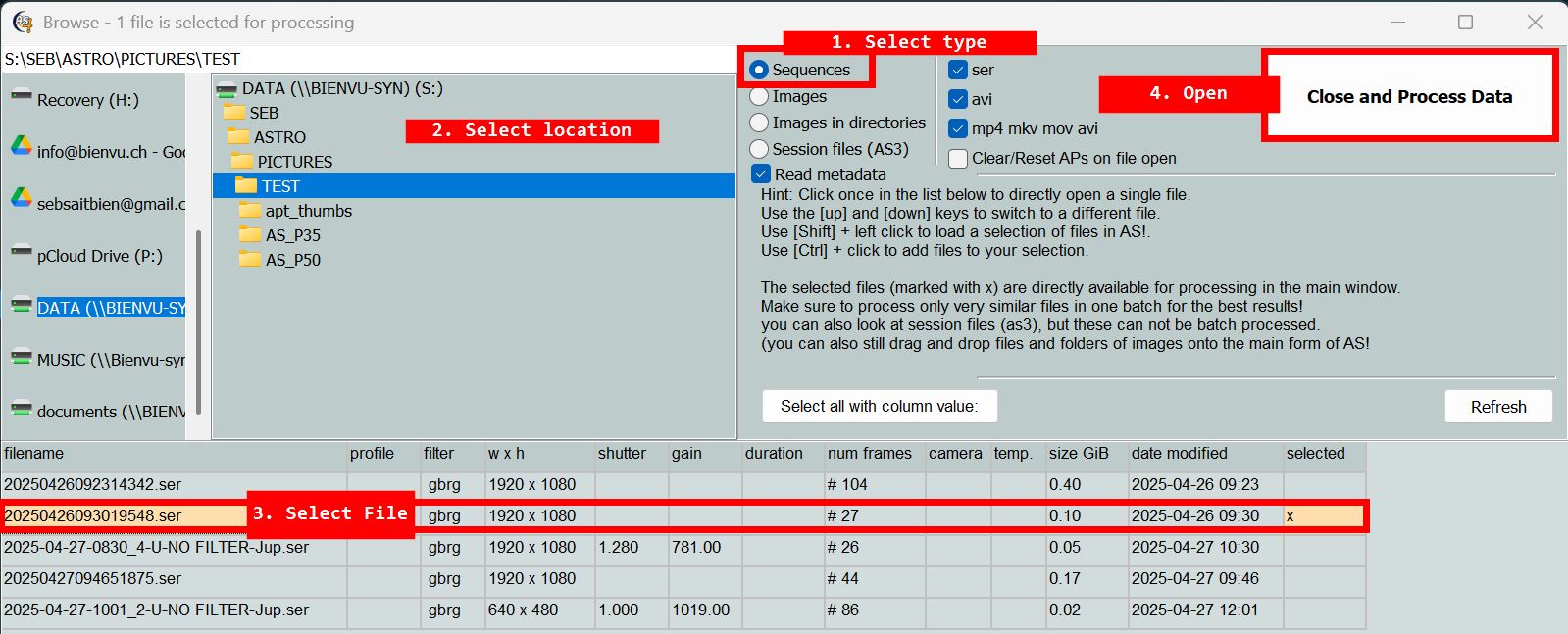The image size is (1568, 634).
Task: Click the Recovery (H:) drive icon
Action: point(22,97)
